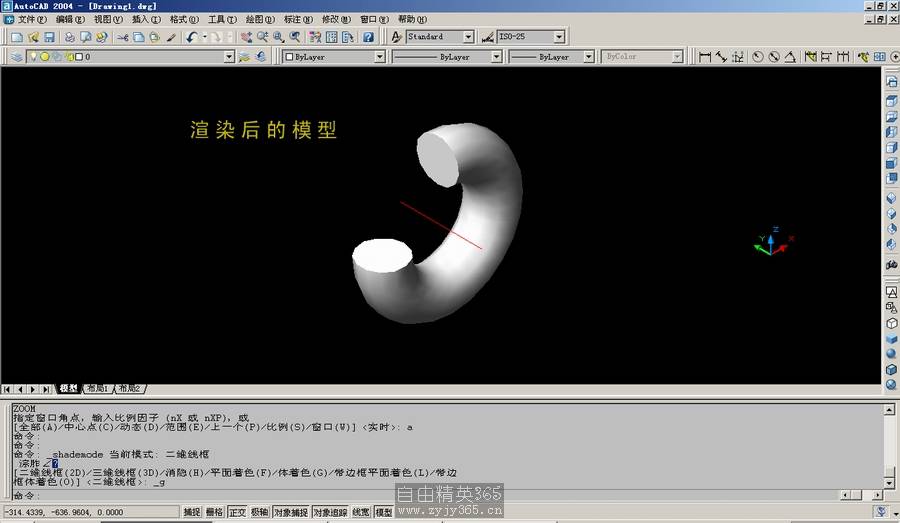900x523 pixels.
Task: Select the Aligned Dimension tool
Action: (721, 56)
